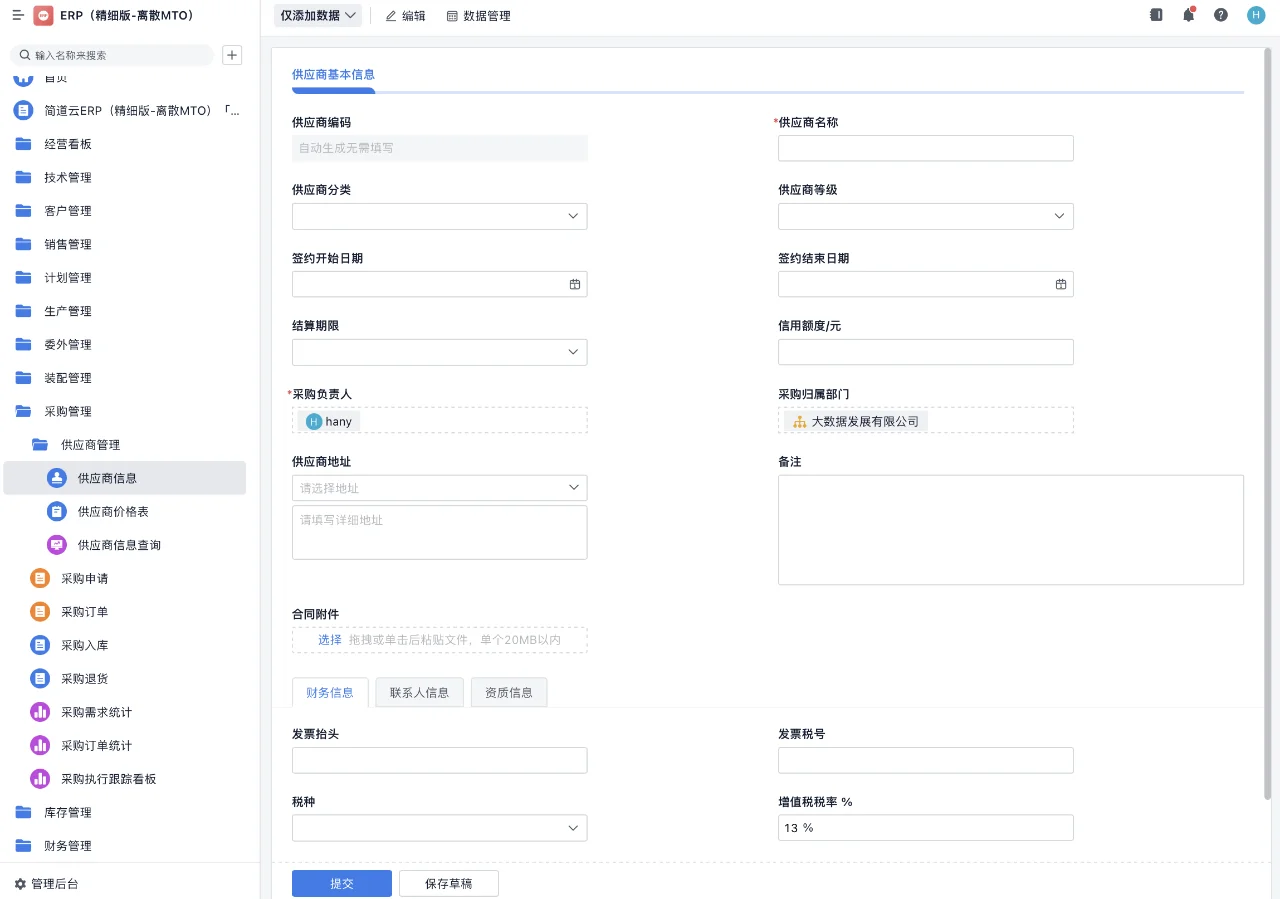Click the hamburger menu icon top left
Screen dimensions: 1280x899
point(17,15)
